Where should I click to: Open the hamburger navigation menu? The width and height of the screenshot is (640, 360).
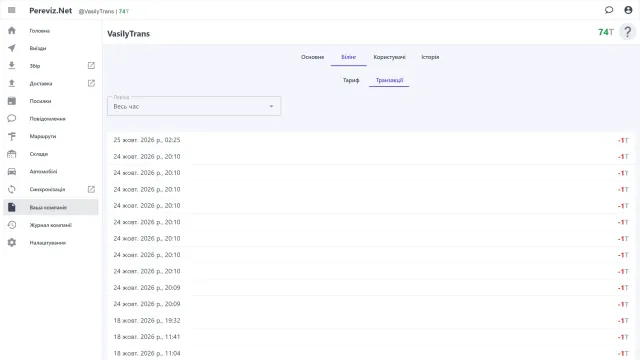pyautogui.click(x=11, y=10)
